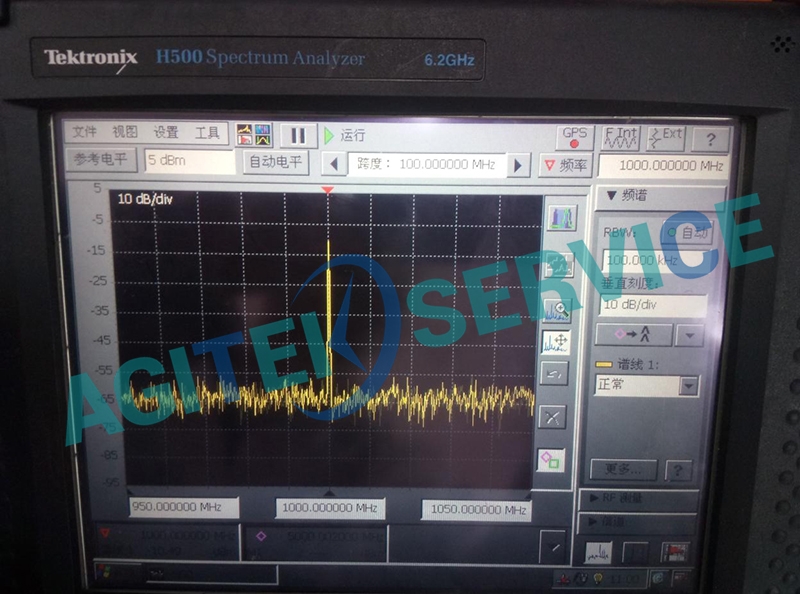The width and height of the screenshot is (800, 594).
Task: Click the marker shapes icon in the side toolbar
Action: pos(551,460)
